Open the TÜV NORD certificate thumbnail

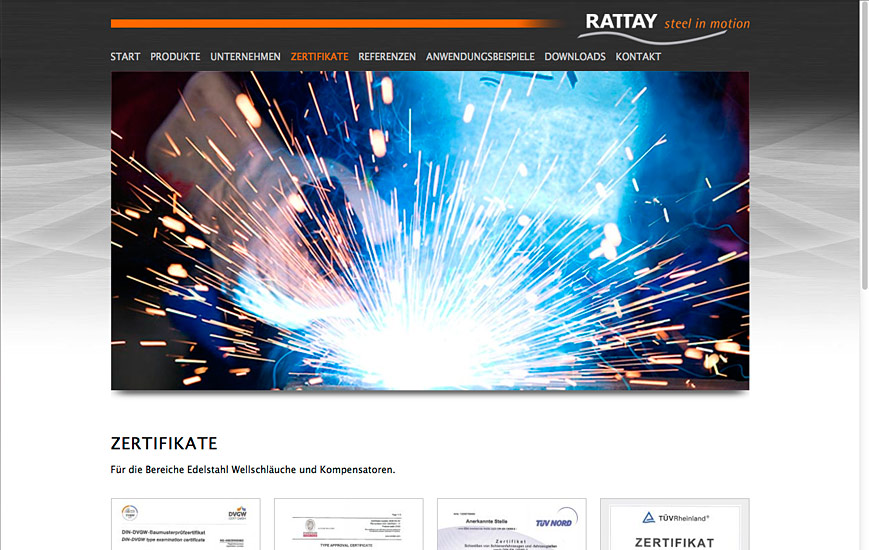tap(512, 524)
